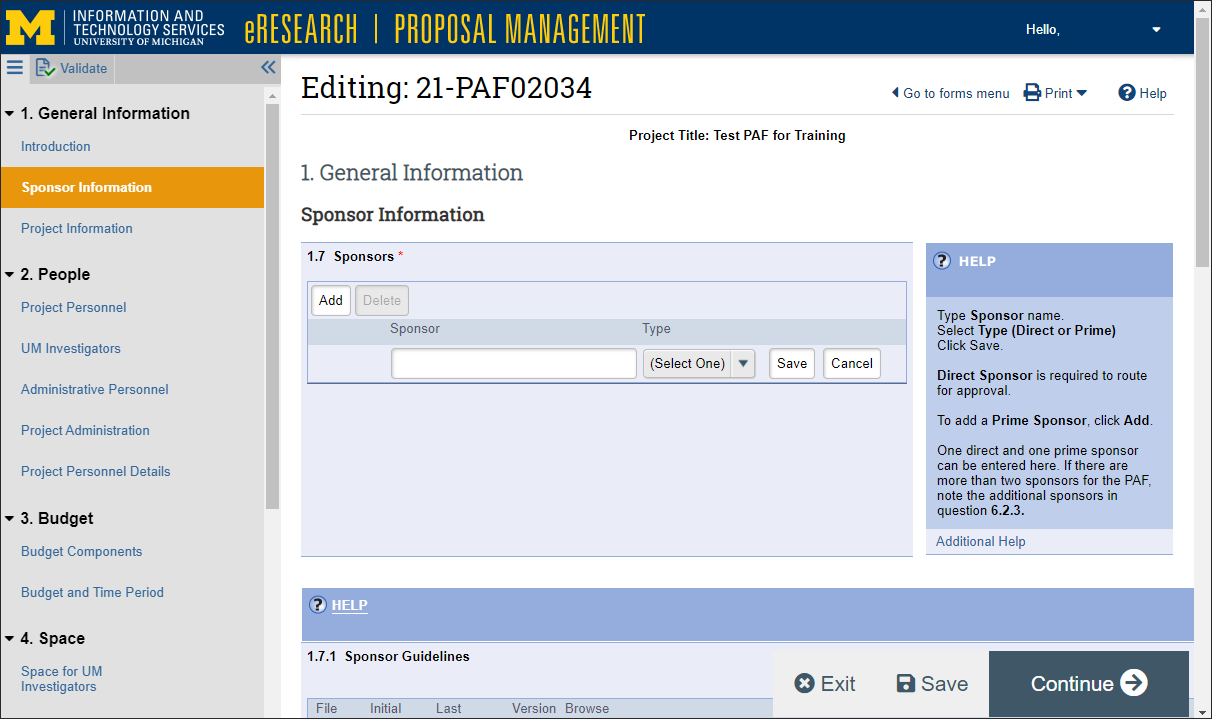Click the Validate icon
Image resolution: width=1212 pixels, height=719 pixels.
click(45, 67)
